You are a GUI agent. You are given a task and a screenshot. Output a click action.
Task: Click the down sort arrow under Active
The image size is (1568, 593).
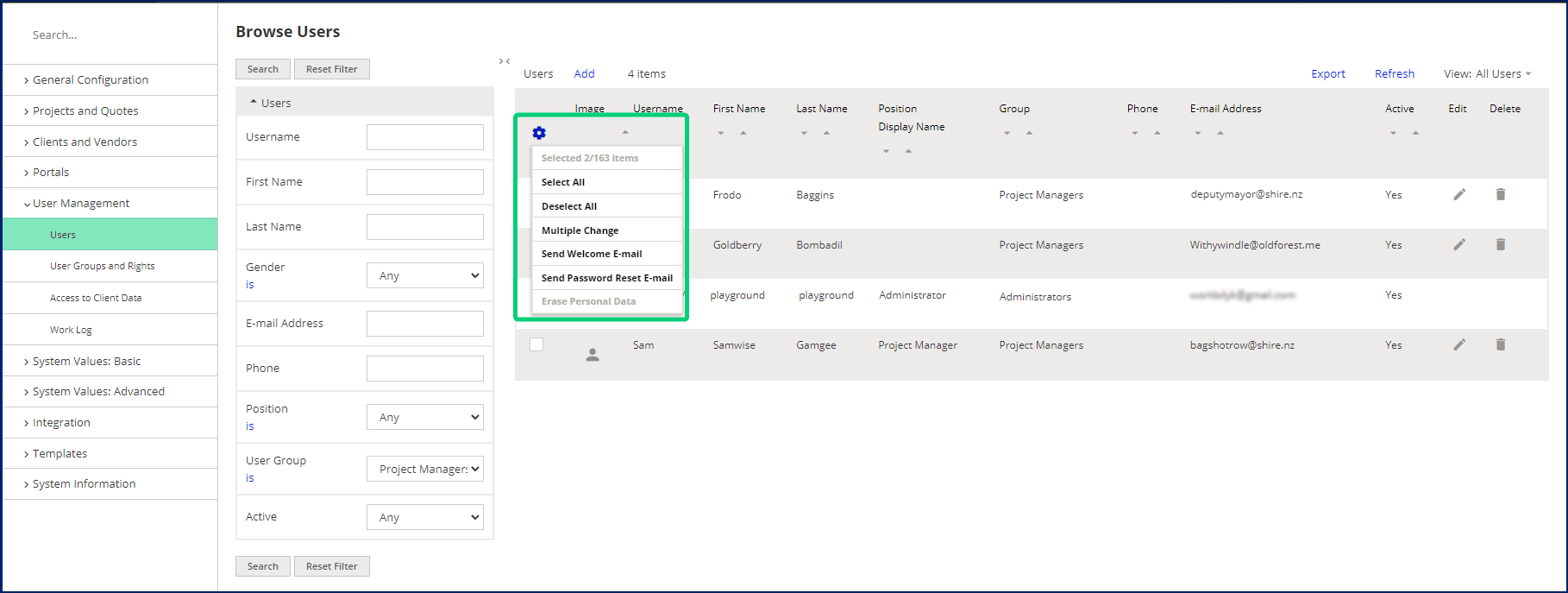1393,133
